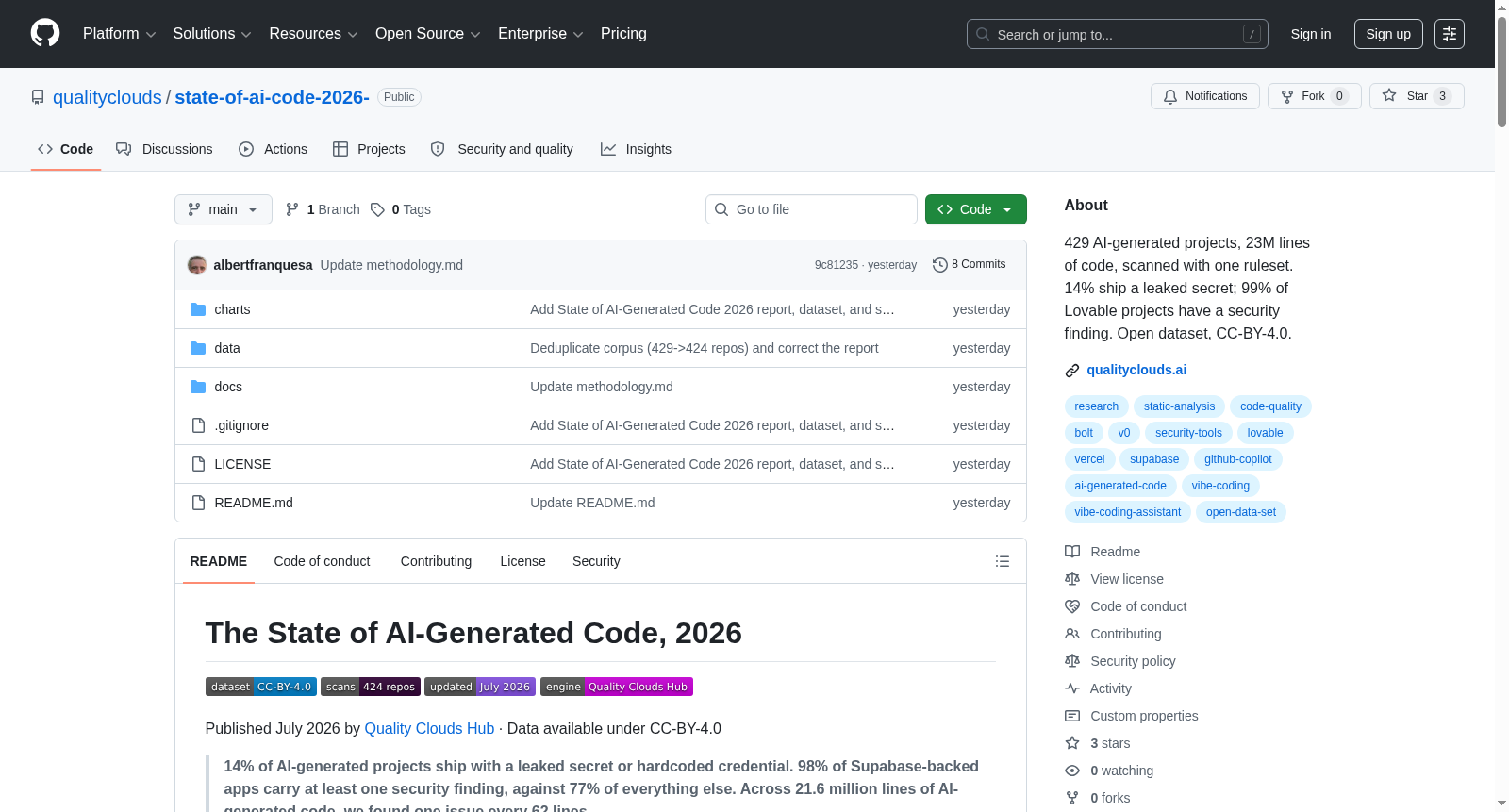
Task: Click commit hash 9c81235
Action: (837, 265)
